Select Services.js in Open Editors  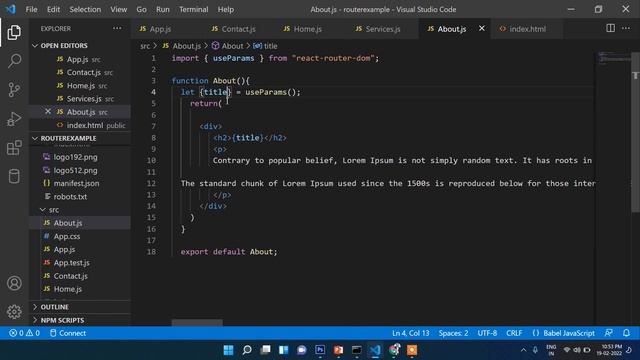(80, 98)
